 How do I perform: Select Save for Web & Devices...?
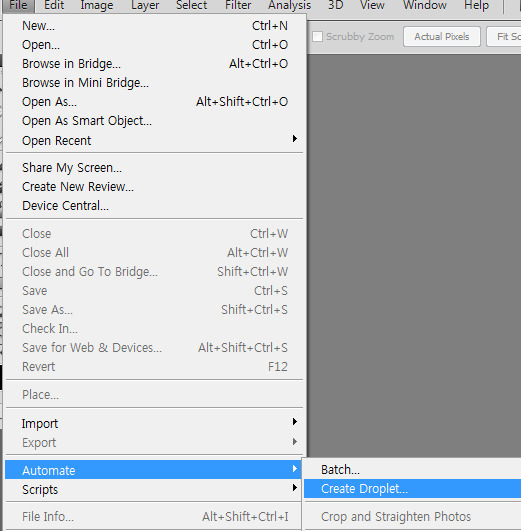(x=154, y=347)
